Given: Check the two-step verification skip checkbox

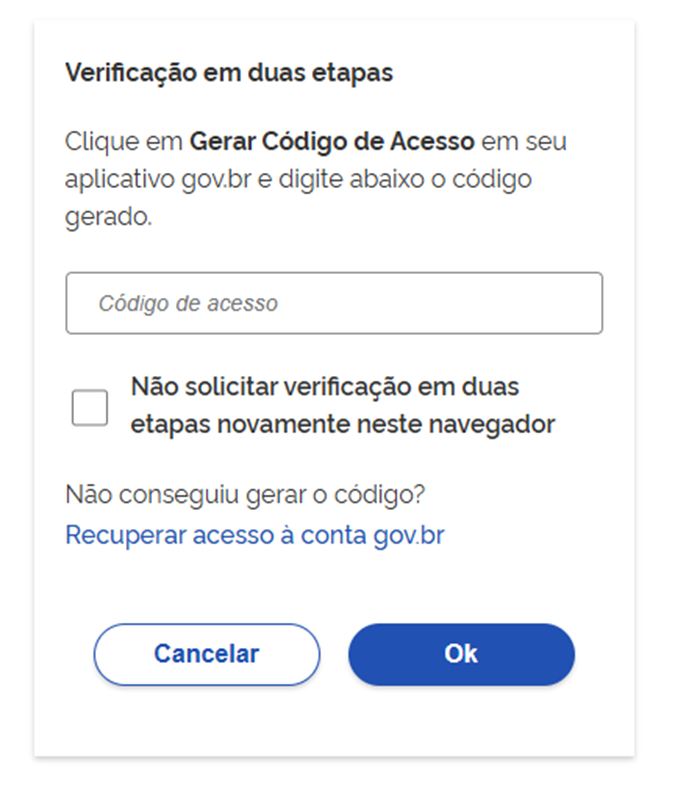Looking at the screenshot, I should pos(90,407).
